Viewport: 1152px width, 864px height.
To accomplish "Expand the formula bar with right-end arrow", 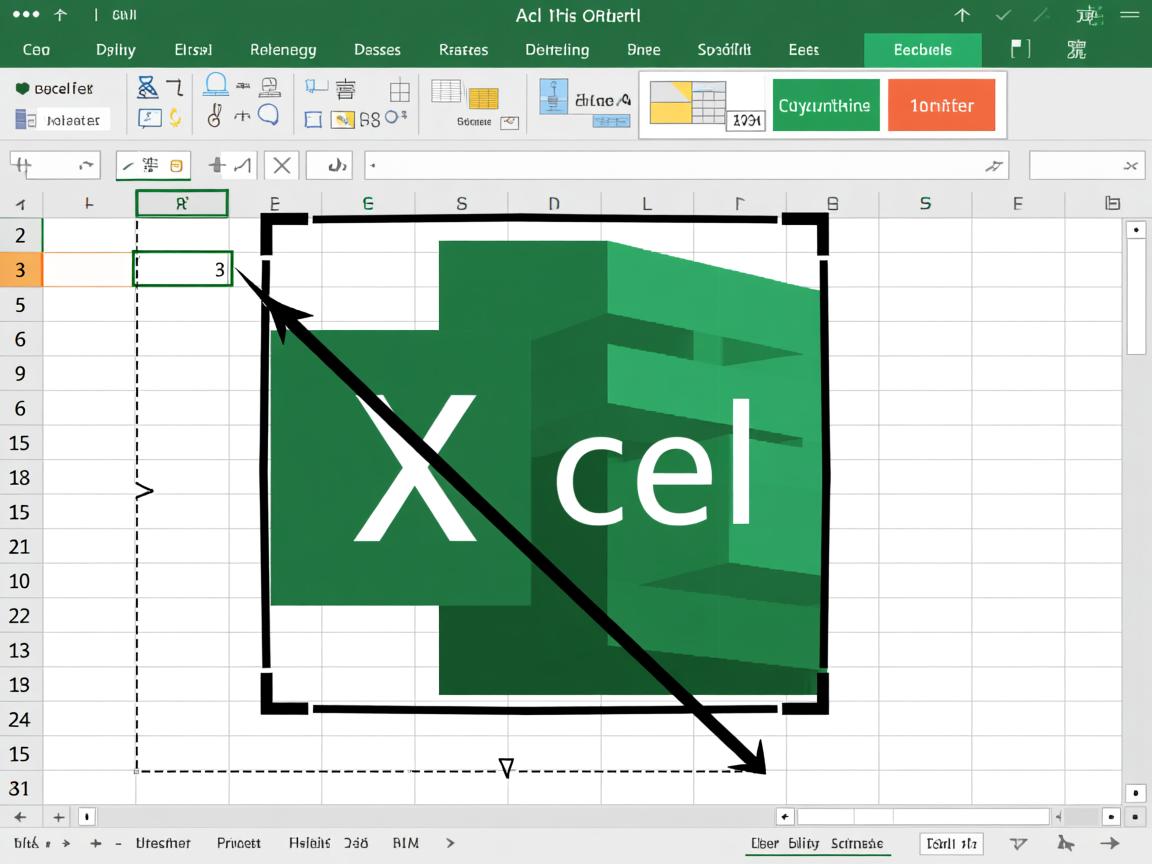I will pyautogui.click(x=994, y=166).
